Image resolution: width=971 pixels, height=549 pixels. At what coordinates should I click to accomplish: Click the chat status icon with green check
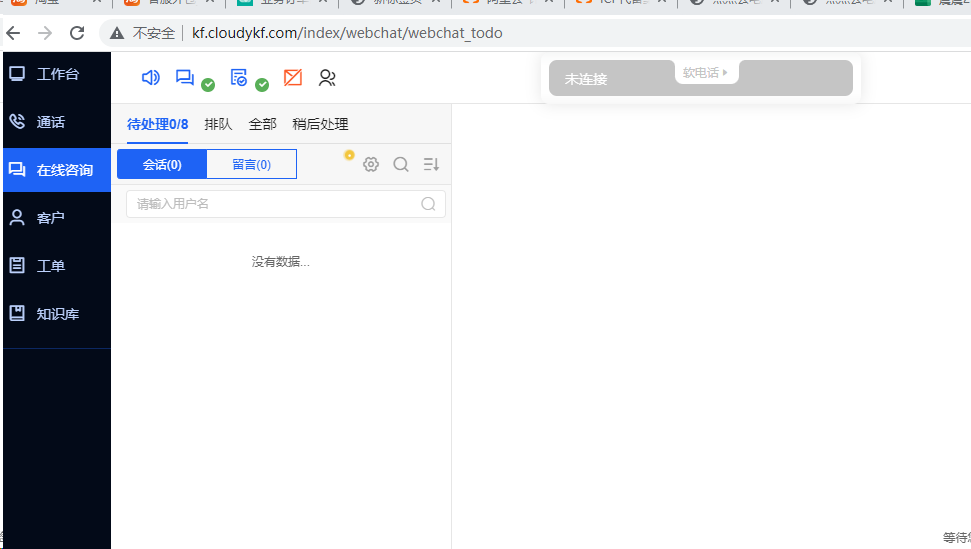coord(186,78)
